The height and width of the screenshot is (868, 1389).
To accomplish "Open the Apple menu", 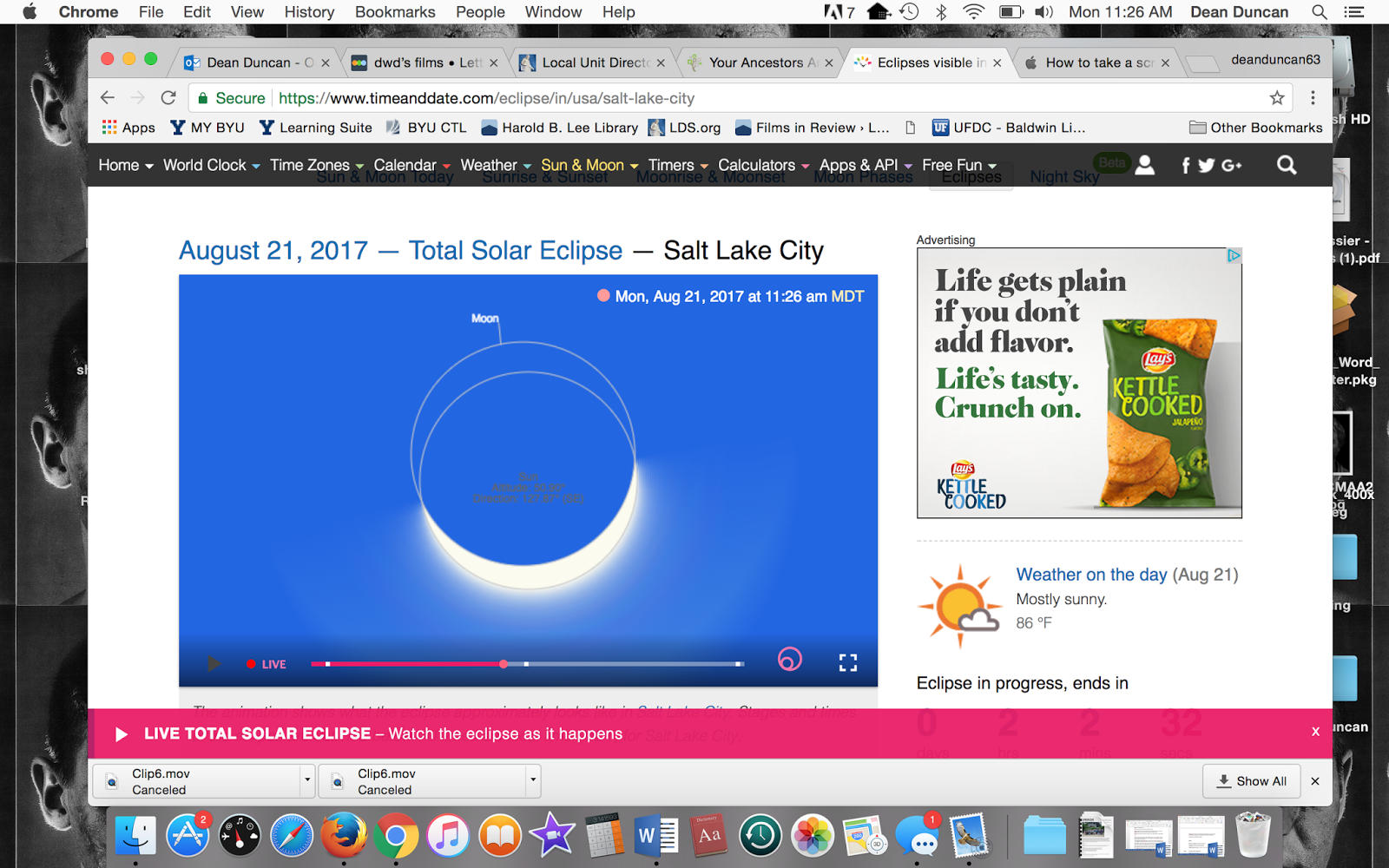I will (30, 12).
